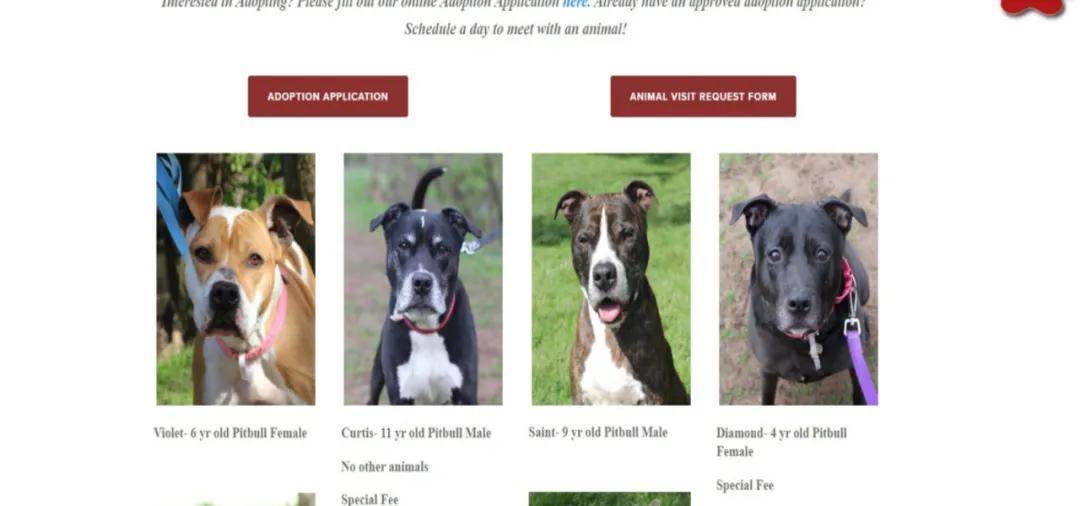This screenshot has height=506, width=1080.
Task: Click 'Special Fee' text under Diamond
Action: coord(745,485)
